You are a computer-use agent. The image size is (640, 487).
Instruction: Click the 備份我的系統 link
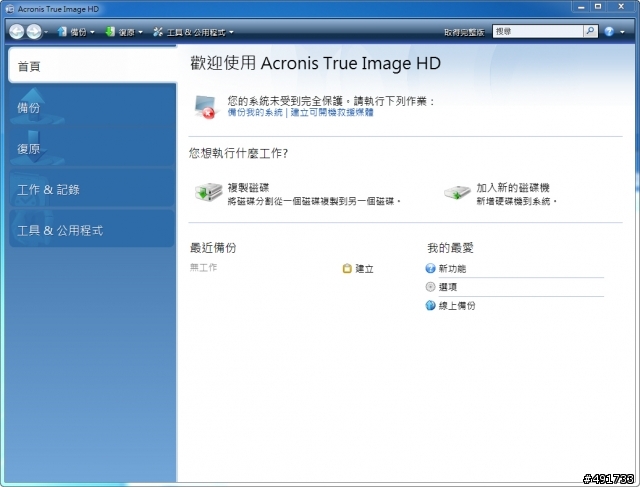(x=255, y=112)
